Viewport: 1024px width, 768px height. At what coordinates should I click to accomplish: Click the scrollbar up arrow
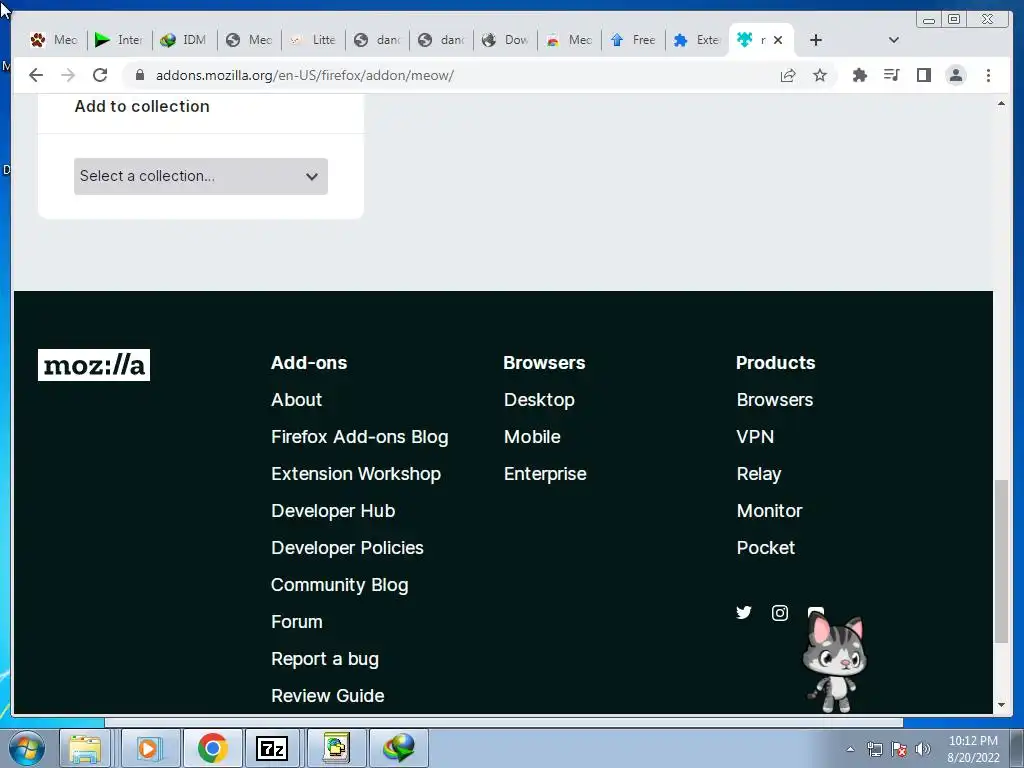click(1001, 103)
